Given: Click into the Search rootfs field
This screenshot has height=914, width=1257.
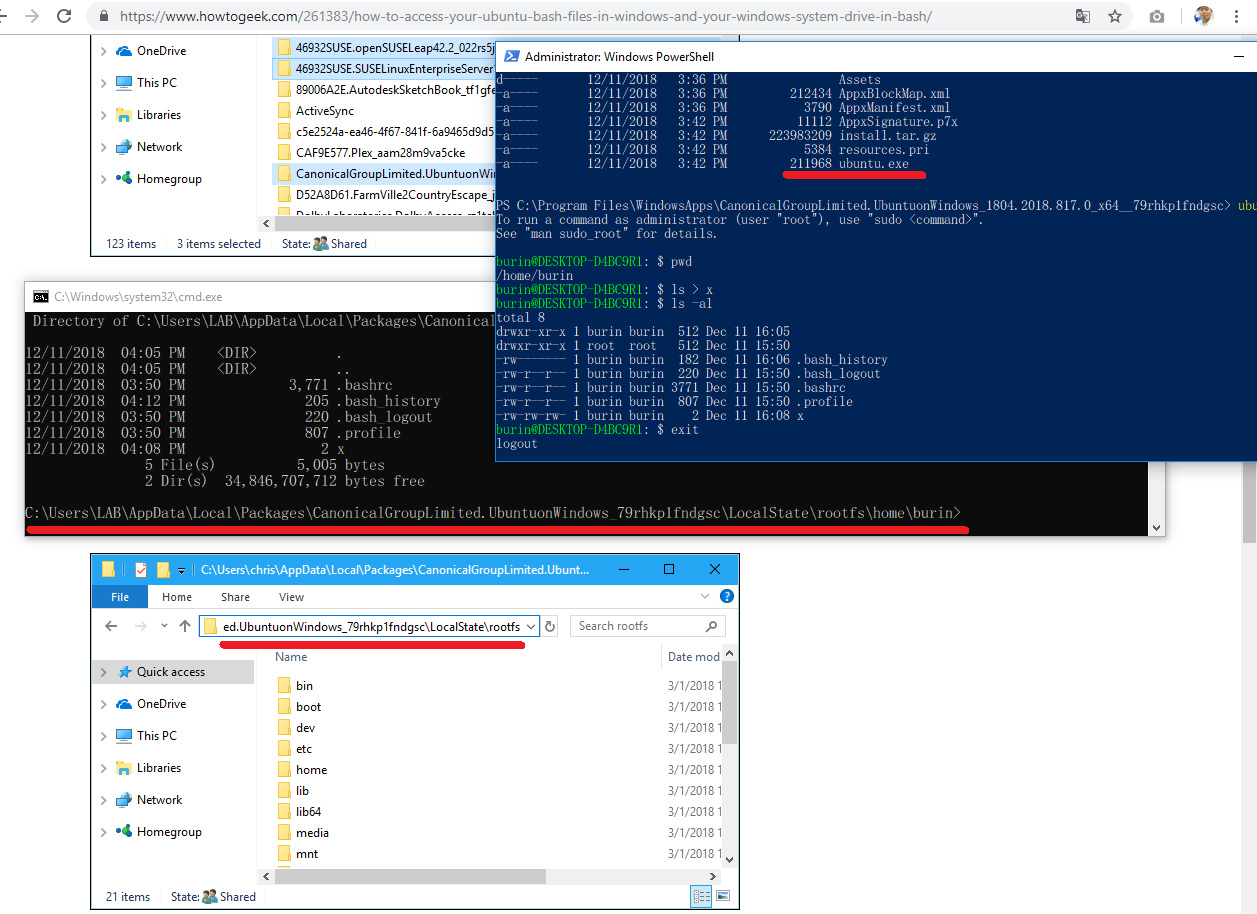Looking at the screenshot, I should 640,626.
